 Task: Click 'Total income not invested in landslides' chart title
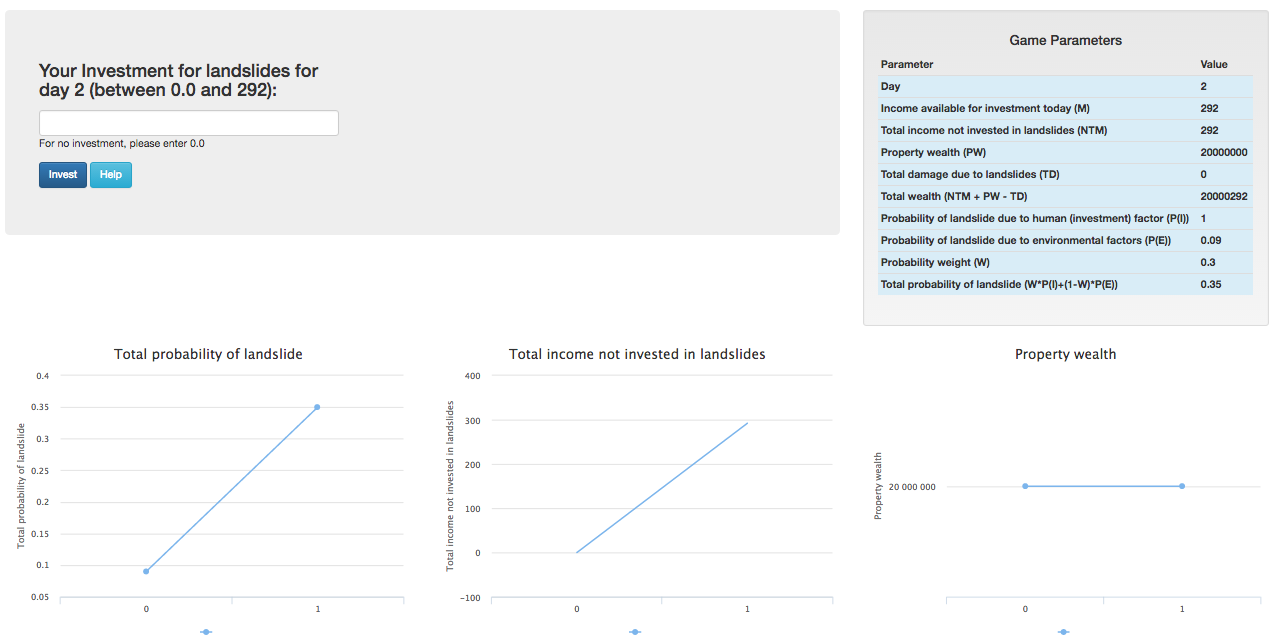pos(637,354)
